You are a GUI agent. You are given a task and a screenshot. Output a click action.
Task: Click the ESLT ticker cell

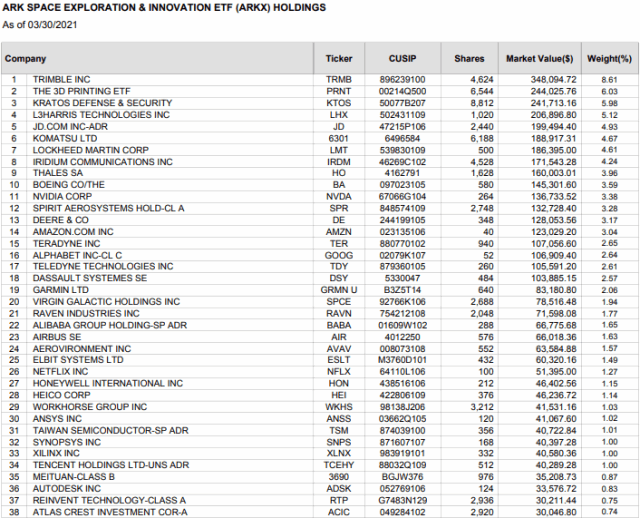(339, 360)
